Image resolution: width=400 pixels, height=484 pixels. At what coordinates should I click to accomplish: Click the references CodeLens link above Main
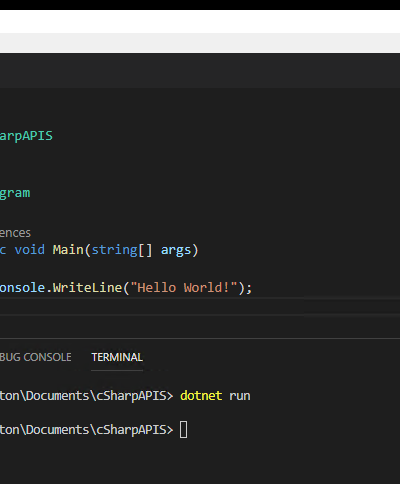click(15, 233)
